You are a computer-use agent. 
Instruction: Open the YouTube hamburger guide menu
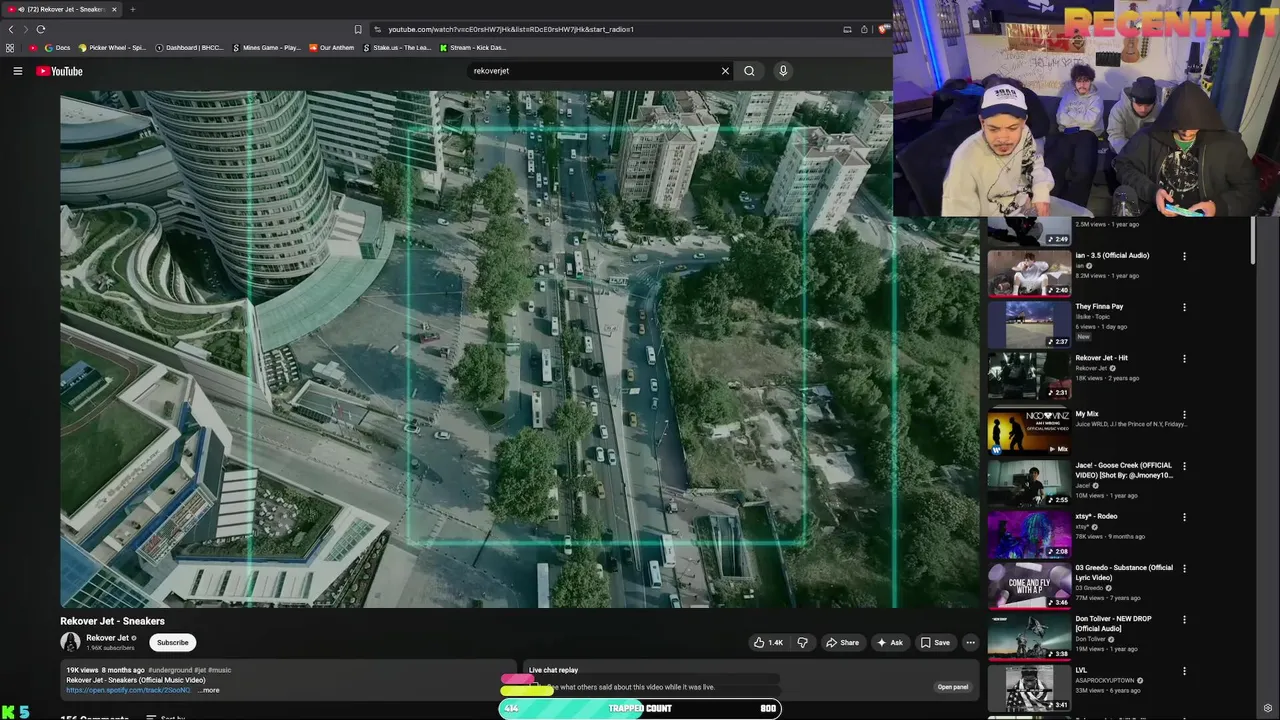click(x=17, y=71)
